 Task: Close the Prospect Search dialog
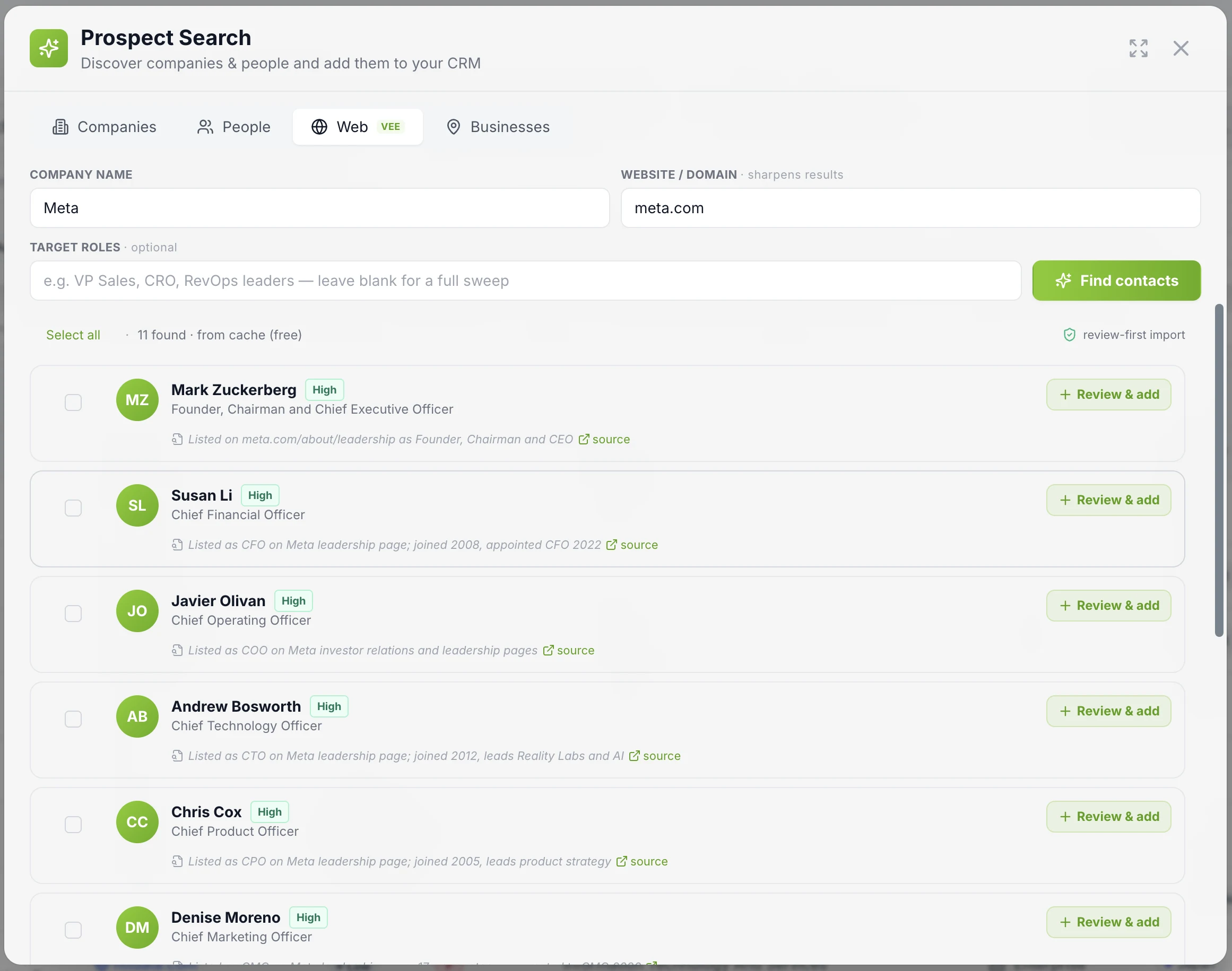point(1181,48)
